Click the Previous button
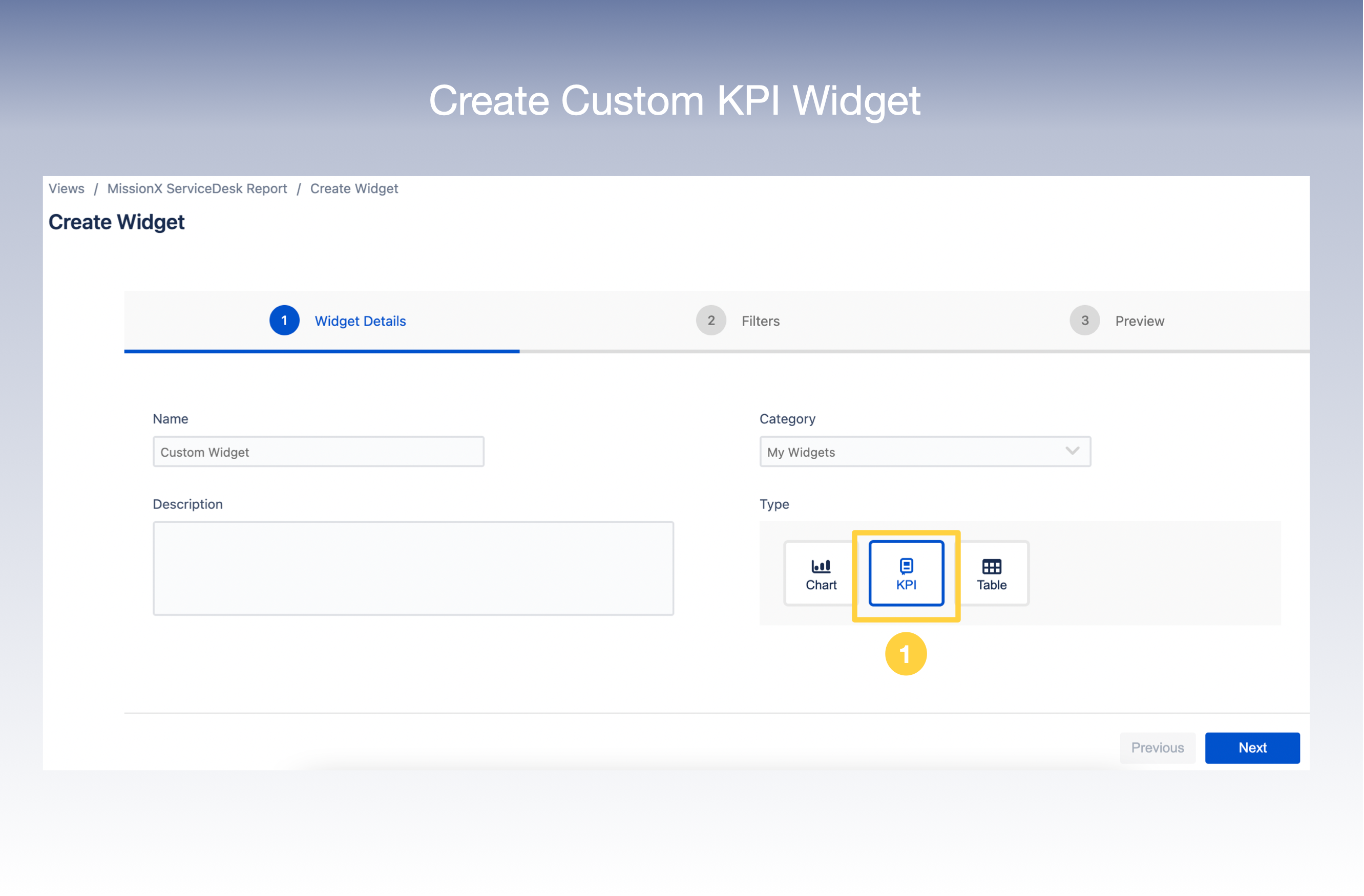 click(x=1157, y=748)
